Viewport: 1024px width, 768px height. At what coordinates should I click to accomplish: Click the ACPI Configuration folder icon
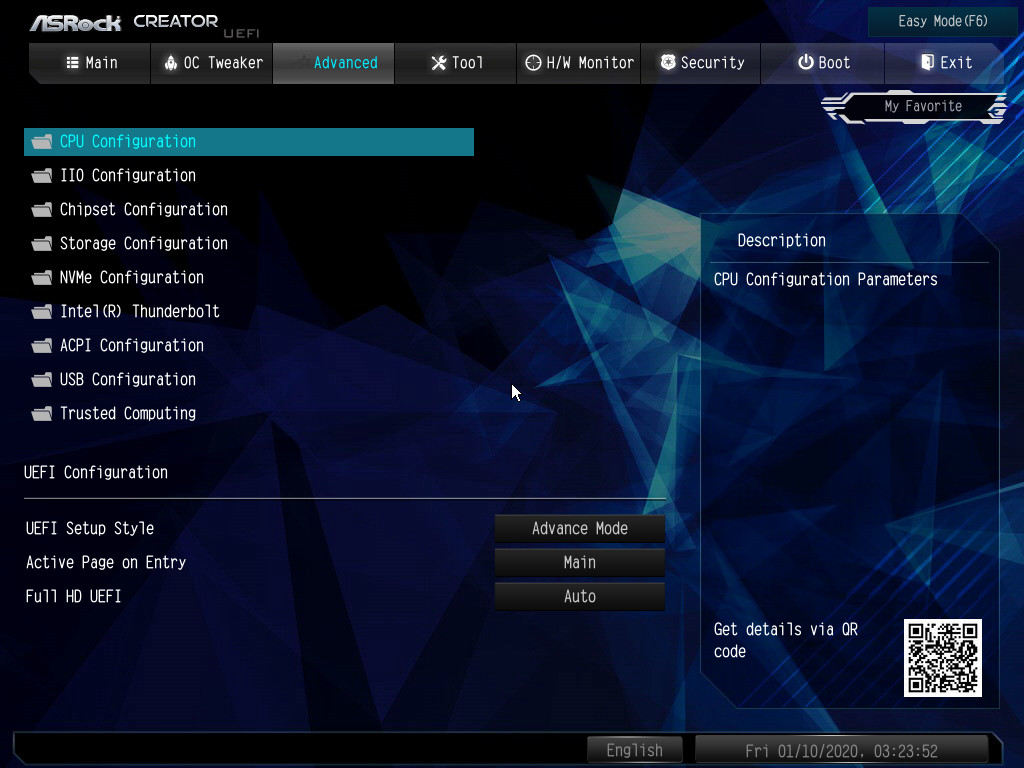click(x=41, y=346)
